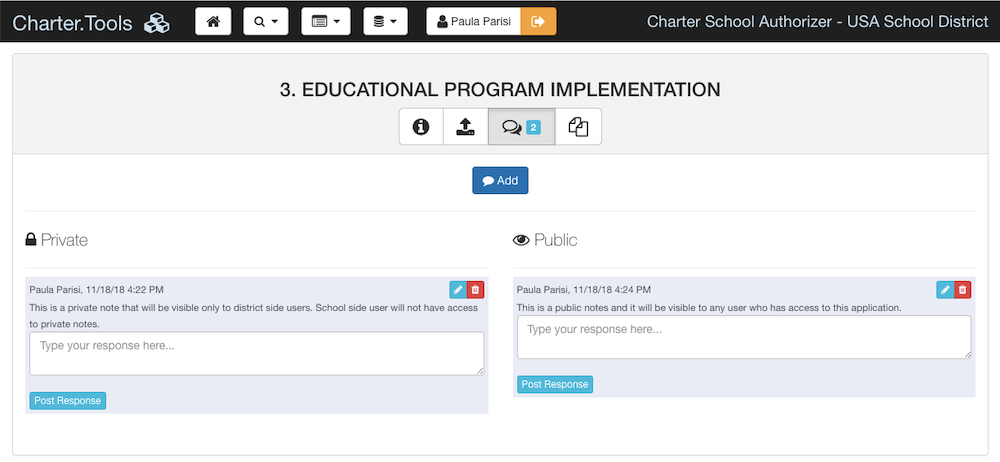Expand the search dropdown menu
Image resolution: width=1000 pixels, height=462 pixels.
coord(266,22)
